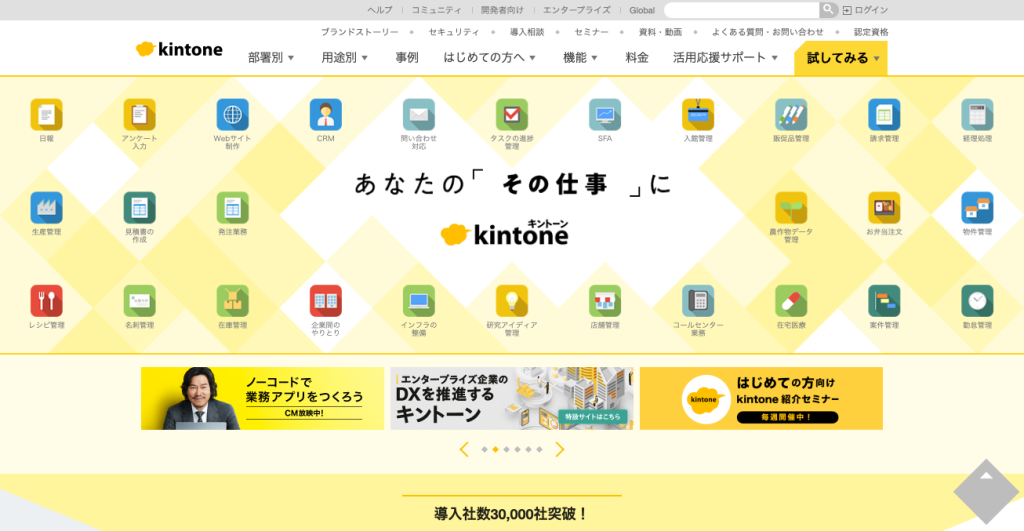Open the 生産管理 factory icon
Viewport: 1024px width, 531px height.
pyautogui.click(x=46, y=208)
